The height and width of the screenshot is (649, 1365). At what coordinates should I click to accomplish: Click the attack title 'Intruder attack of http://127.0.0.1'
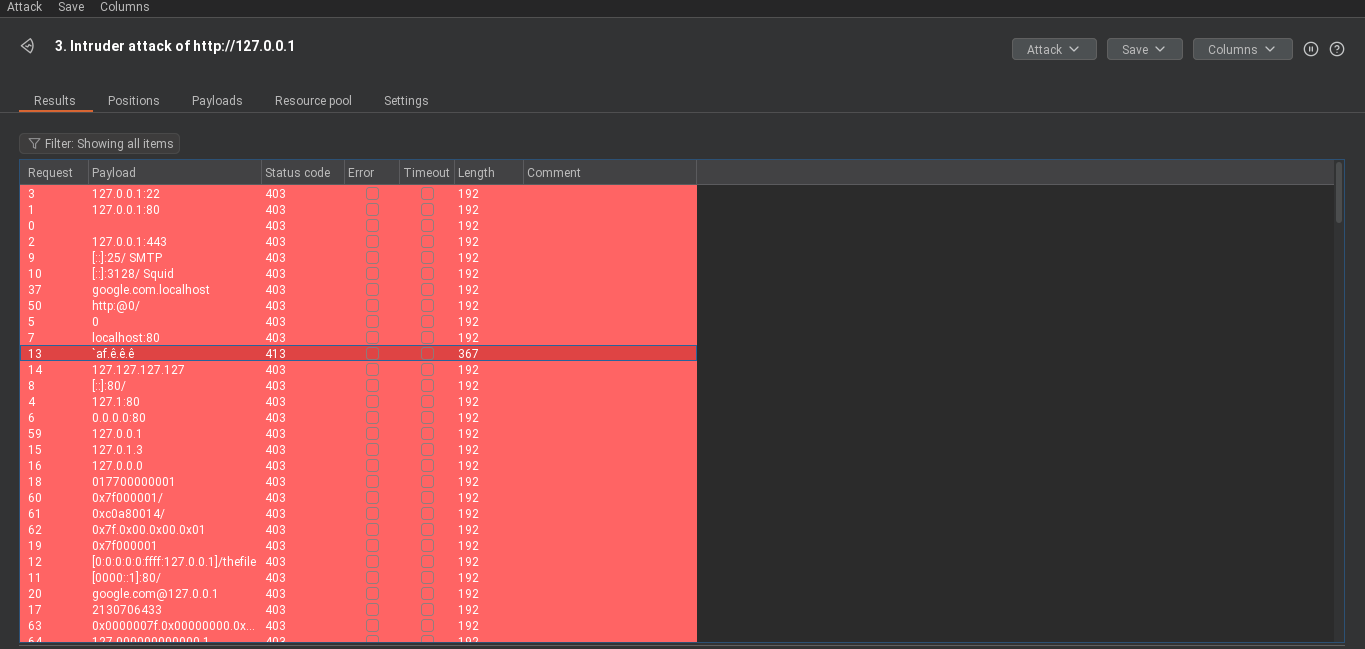coord(175,46)
